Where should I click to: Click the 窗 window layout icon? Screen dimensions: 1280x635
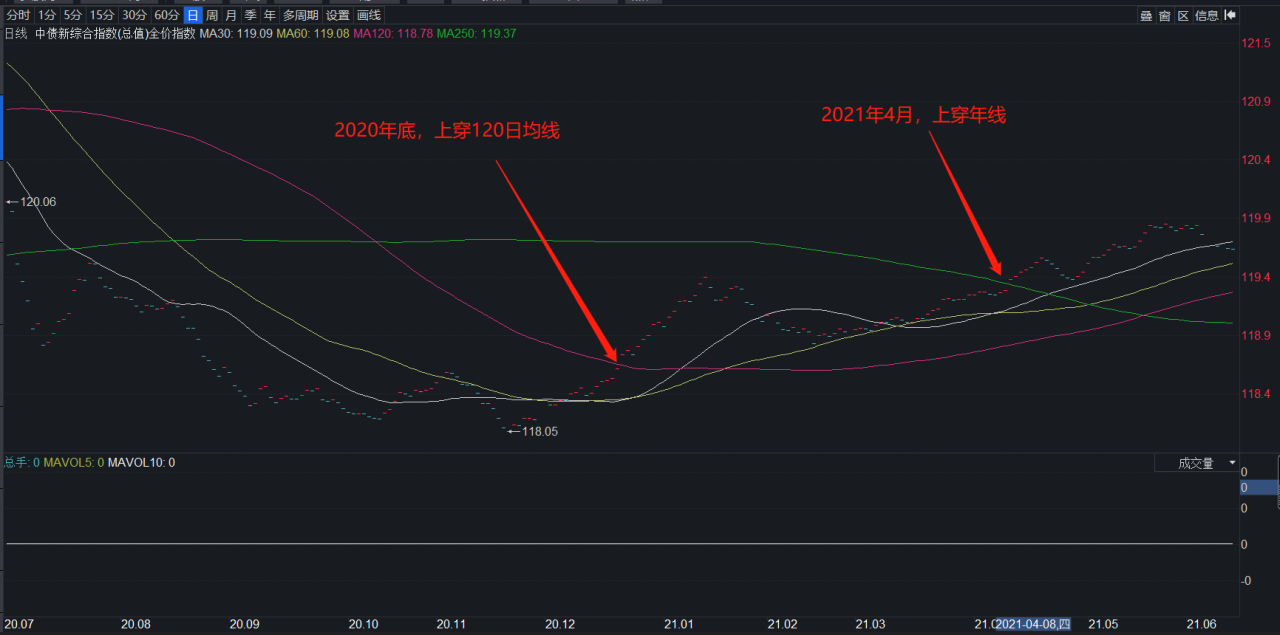point(1165,16)
